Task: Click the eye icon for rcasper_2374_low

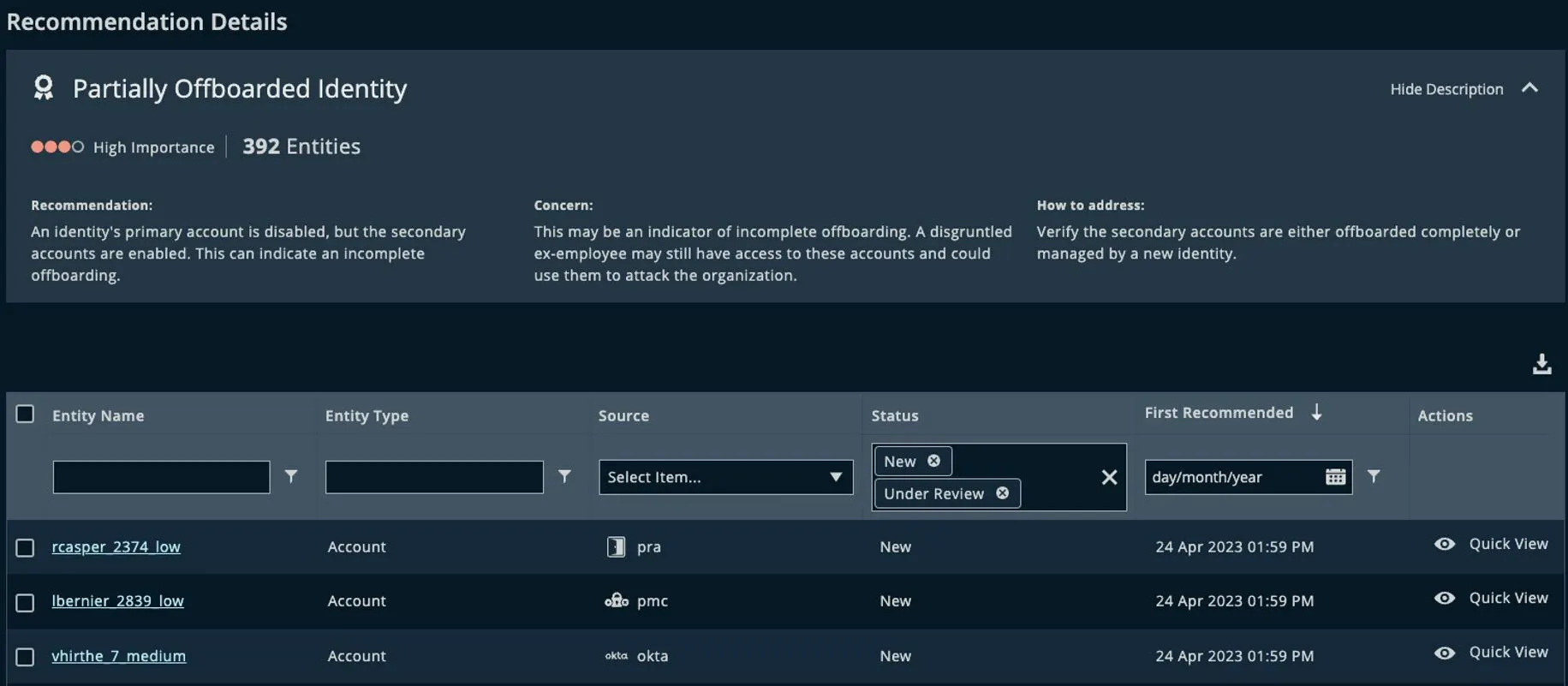Action: click(x=1445, y=544)
